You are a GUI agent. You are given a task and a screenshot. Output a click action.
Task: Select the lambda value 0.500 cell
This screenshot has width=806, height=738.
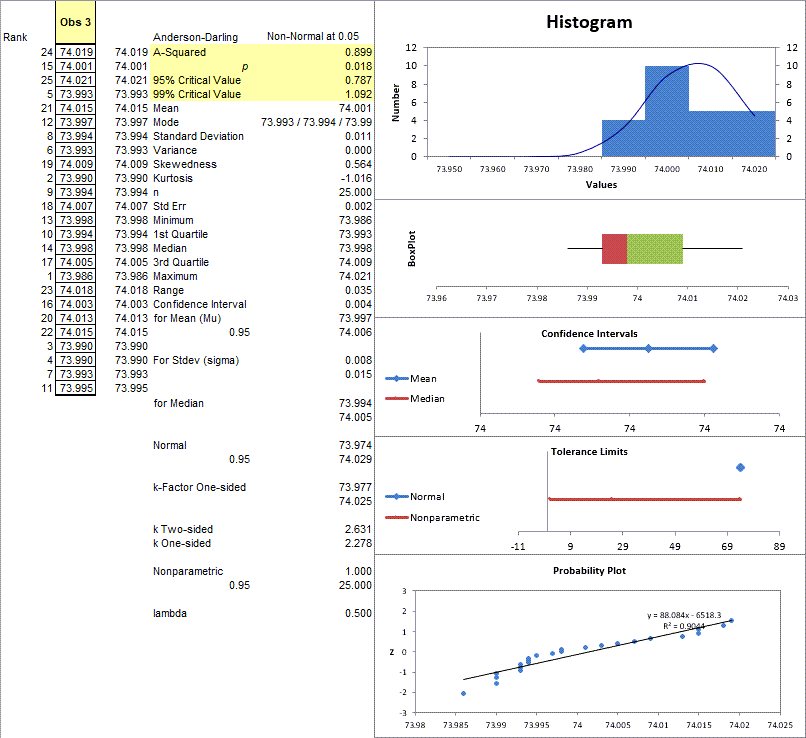point(357,613)
